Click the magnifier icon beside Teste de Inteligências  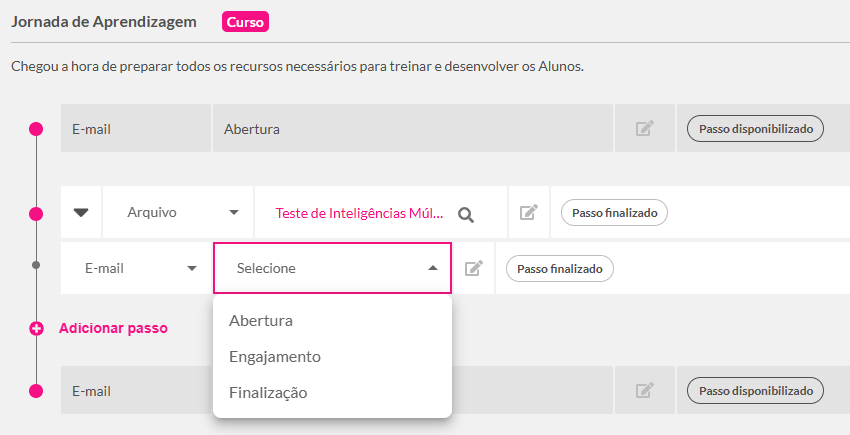tap(466, 215)
